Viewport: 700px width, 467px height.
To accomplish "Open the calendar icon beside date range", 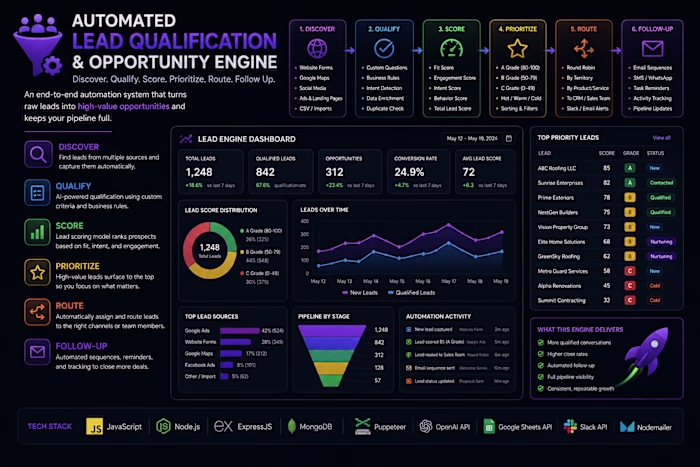I will point(508,138).
